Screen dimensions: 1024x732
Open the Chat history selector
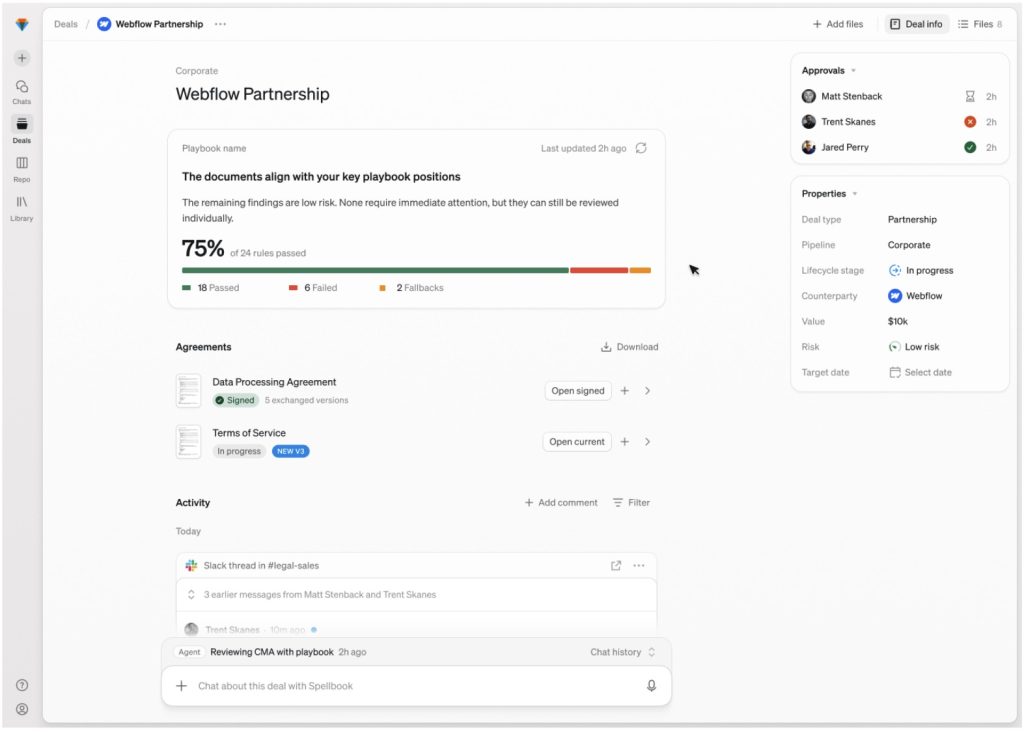click(622, 652)
